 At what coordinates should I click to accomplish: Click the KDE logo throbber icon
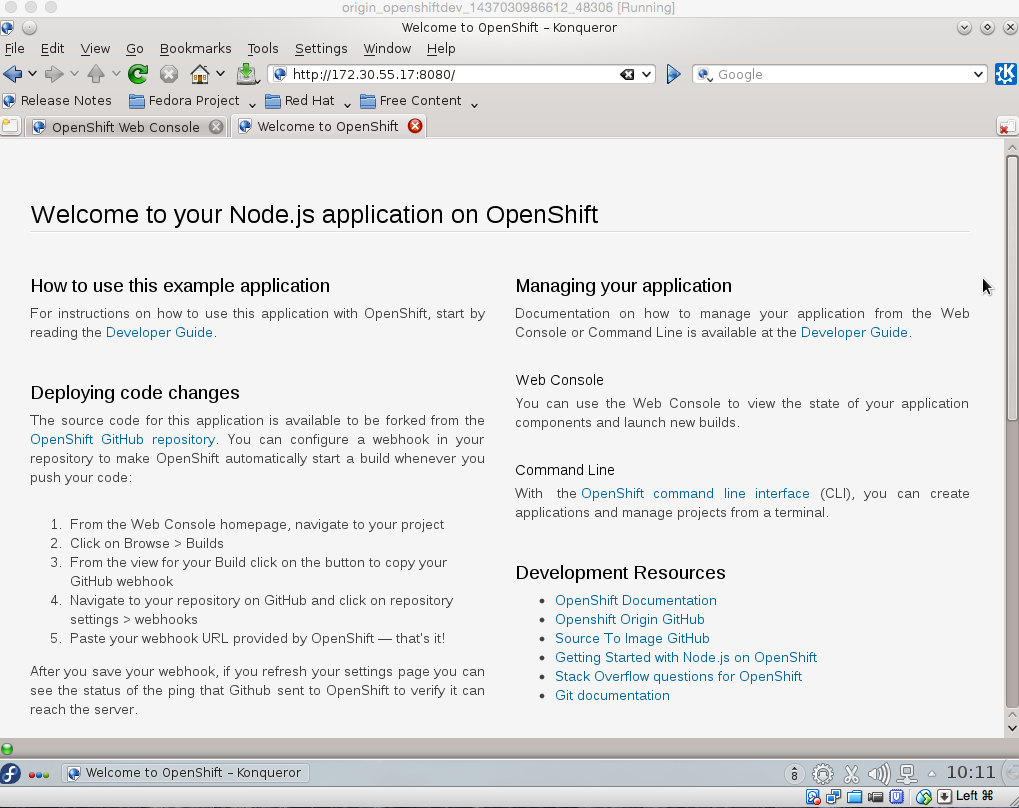pyautogui.click(x=1005, y=74)
